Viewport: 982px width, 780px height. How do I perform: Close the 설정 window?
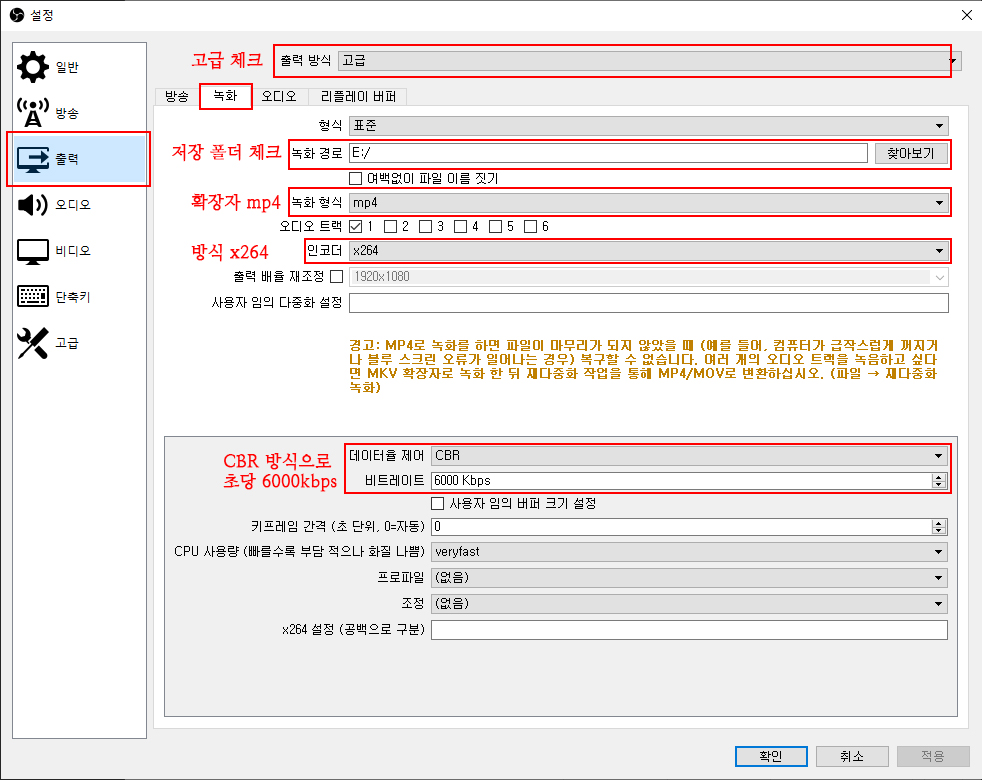pos(966,15)
